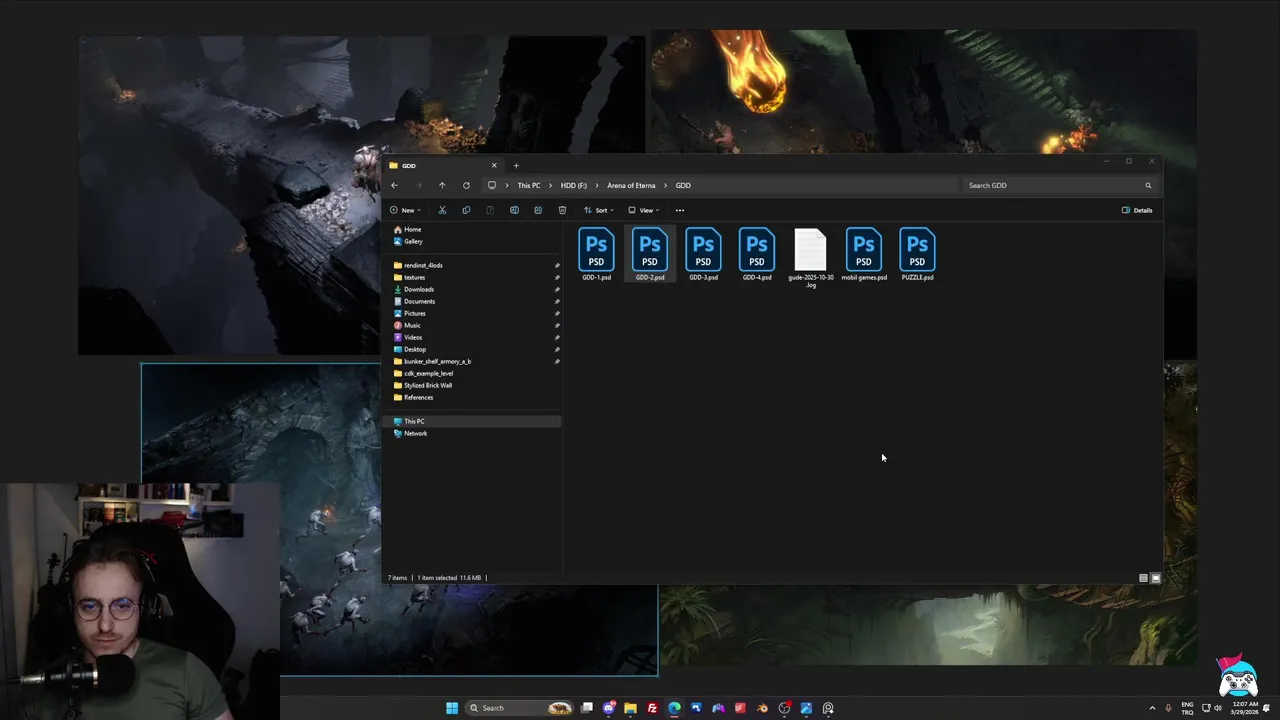Delete the selected file
1280x720 pixels.
(x=562, y=210)
